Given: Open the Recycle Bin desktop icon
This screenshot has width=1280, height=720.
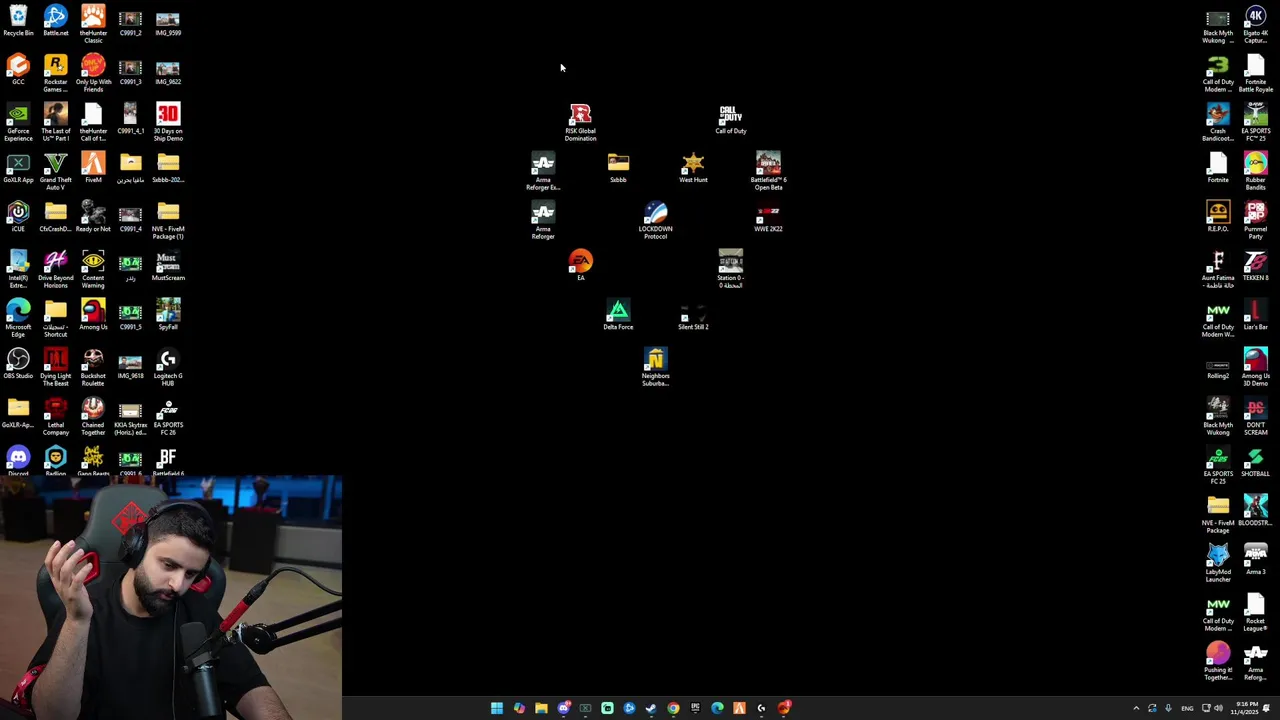Looking at the screenshot, I should click(x=18, y=21).
